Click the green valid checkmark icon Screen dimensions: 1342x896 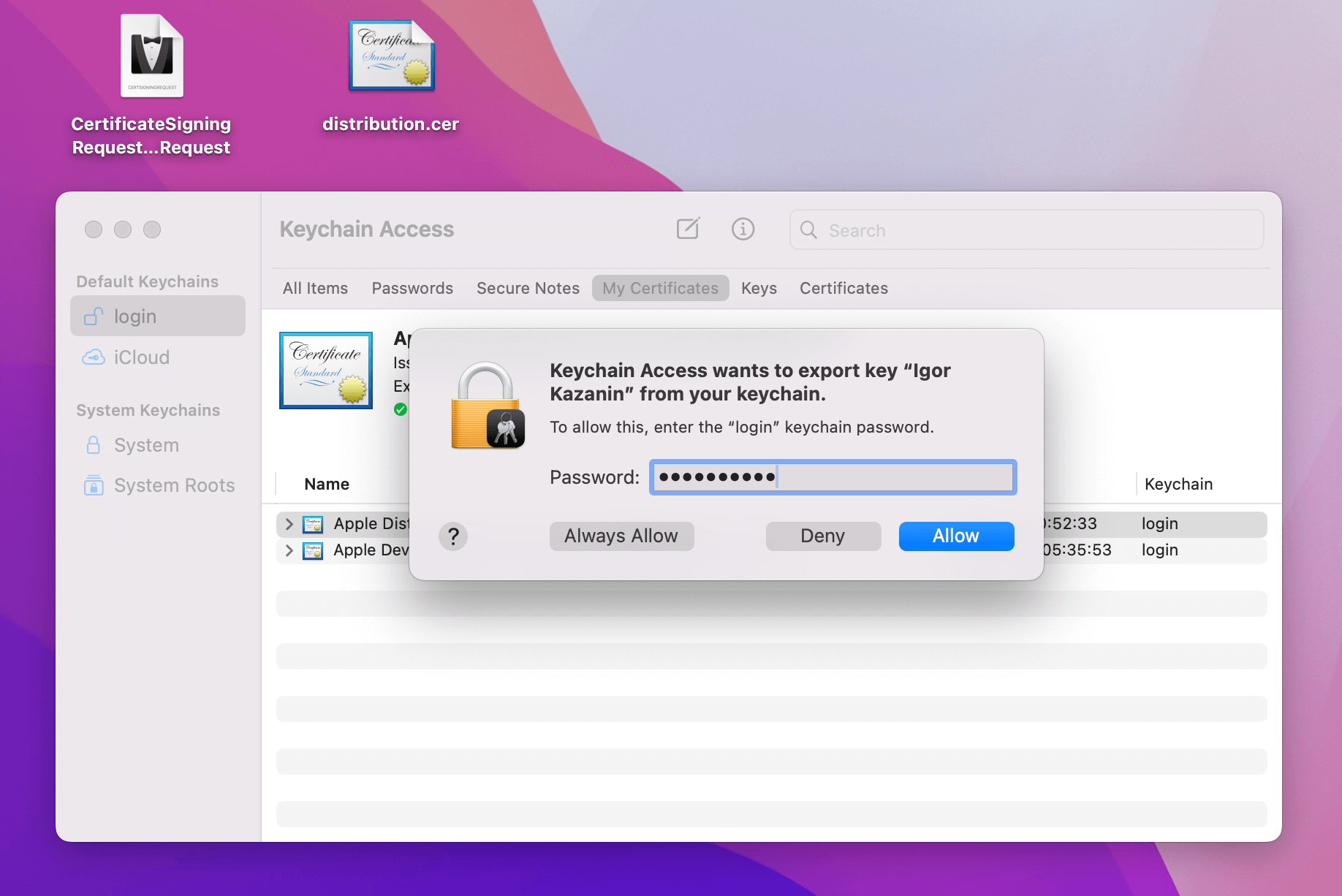[401, 409]
